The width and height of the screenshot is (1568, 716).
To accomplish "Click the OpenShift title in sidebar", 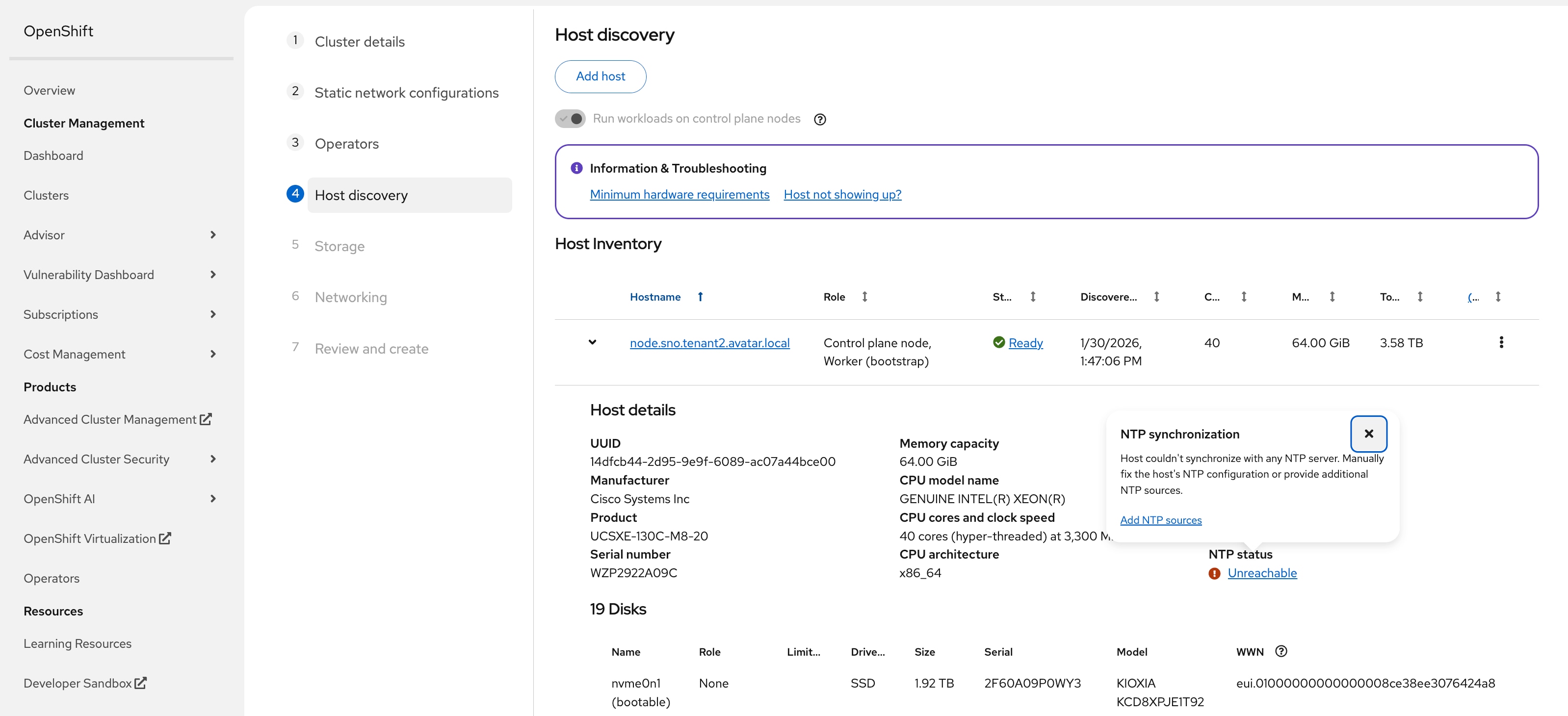I will [x=58, y=31].
